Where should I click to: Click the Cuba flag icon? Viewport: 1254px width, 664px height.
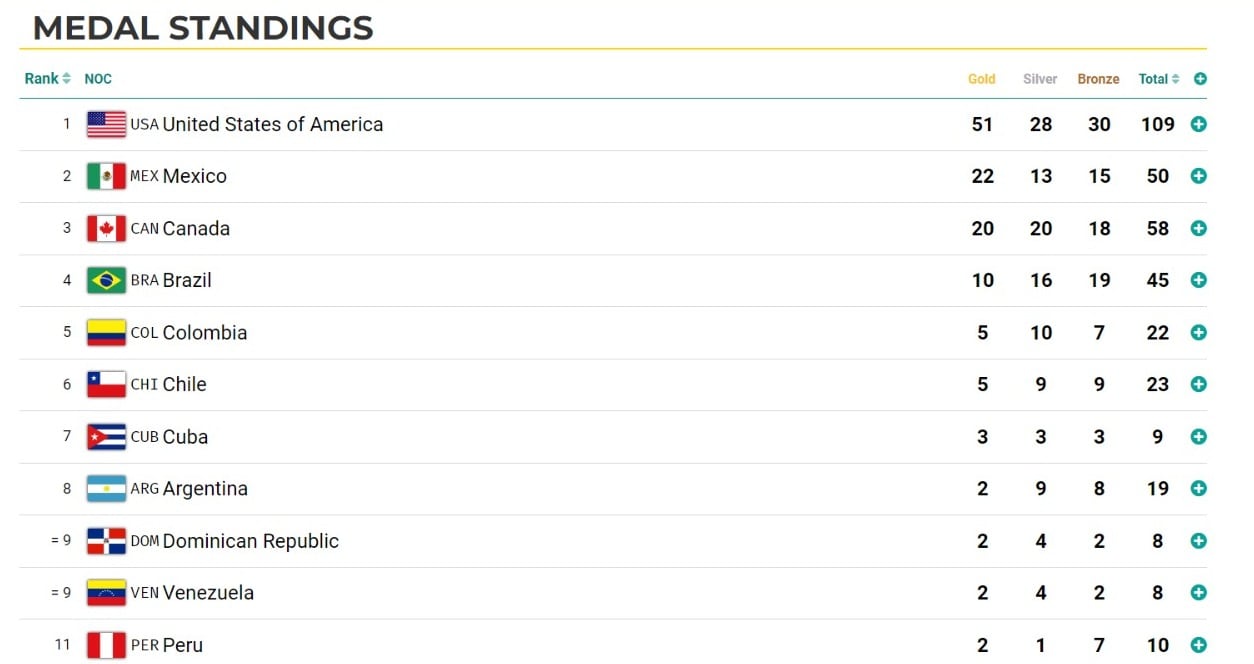coord(106,437)
